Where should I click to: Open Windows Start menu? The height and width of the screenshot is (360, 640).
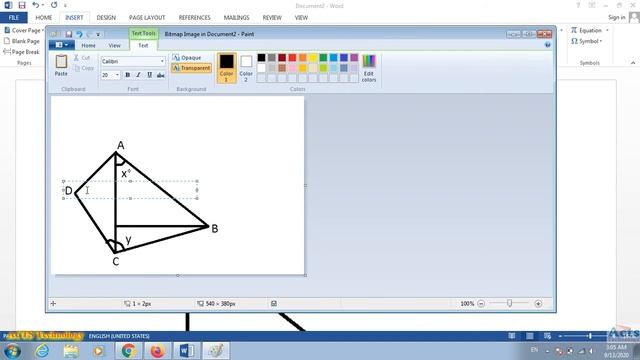12,351
